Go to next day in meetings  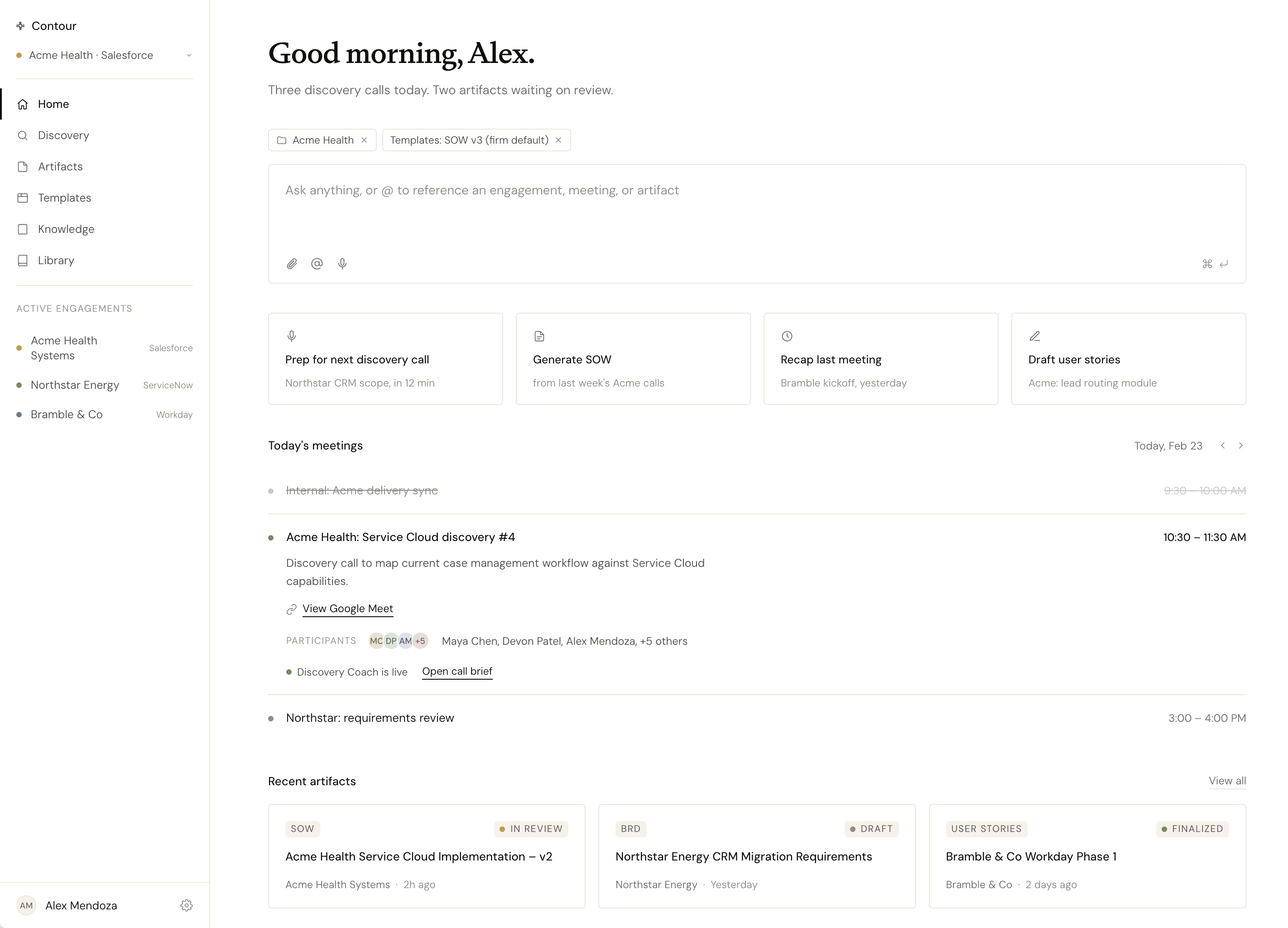coord(1241,445)
